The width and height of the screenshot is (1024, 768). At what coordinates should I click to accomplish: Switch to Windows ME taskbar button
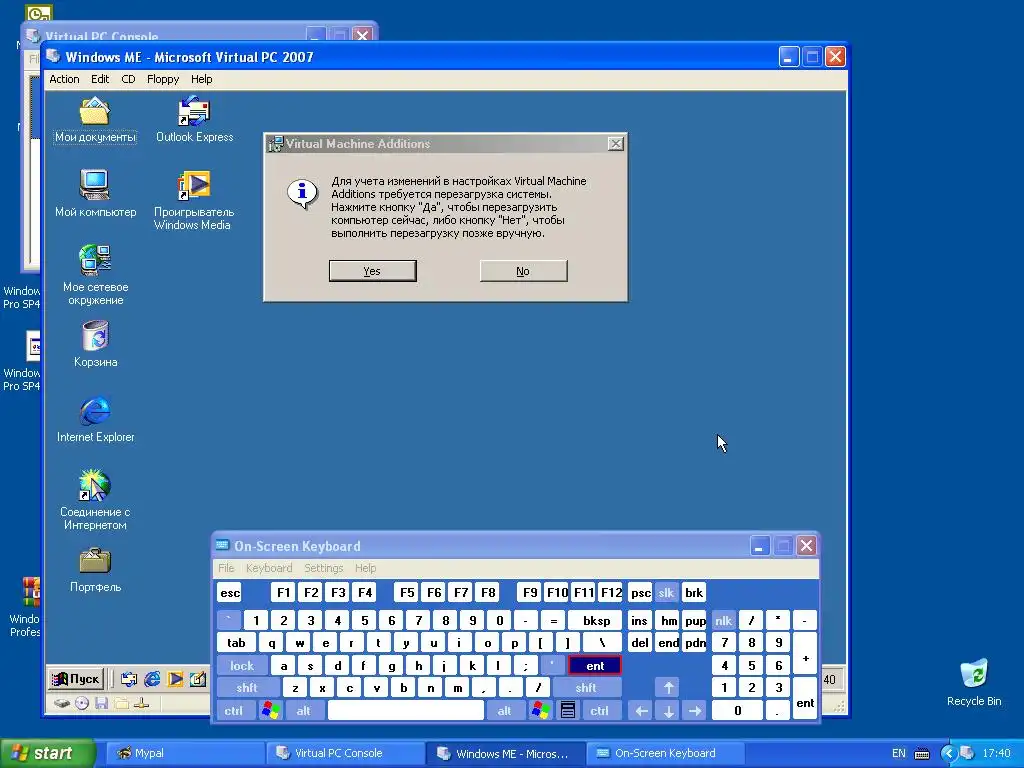coord(506,754)
